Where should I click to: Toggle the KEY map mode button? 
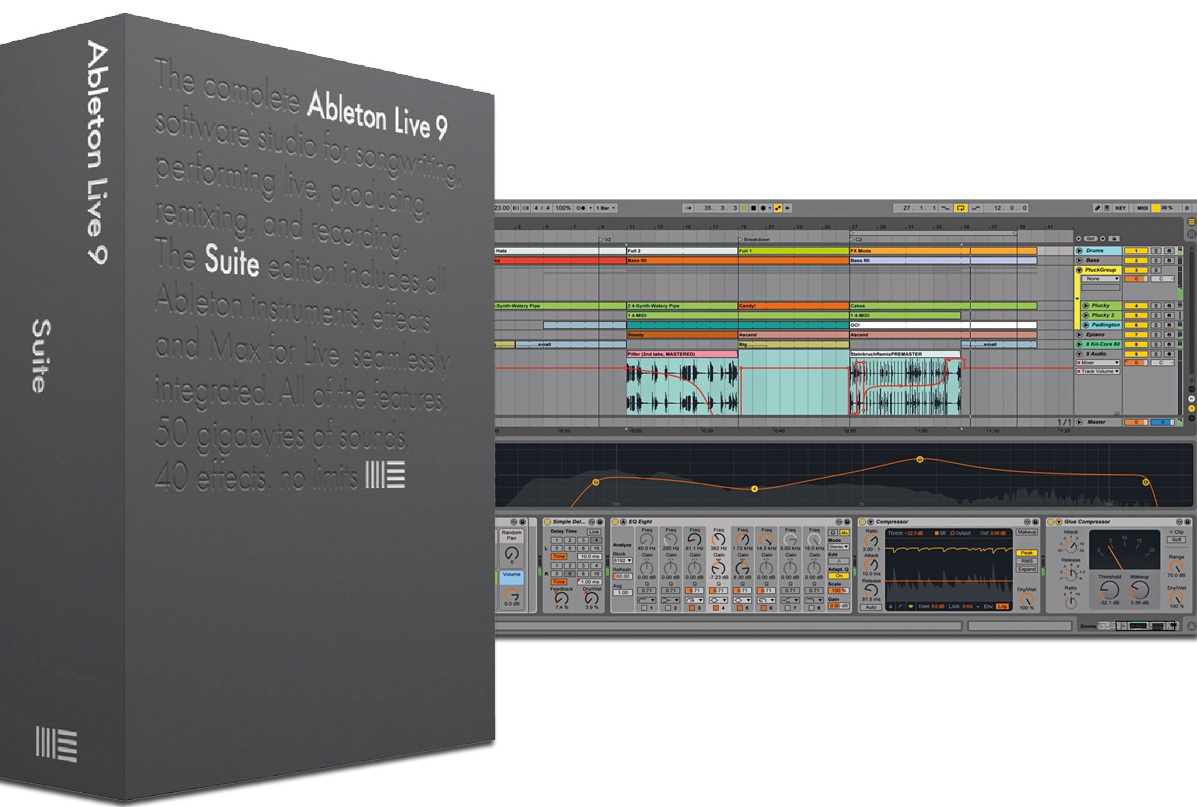pos(1121,208)
